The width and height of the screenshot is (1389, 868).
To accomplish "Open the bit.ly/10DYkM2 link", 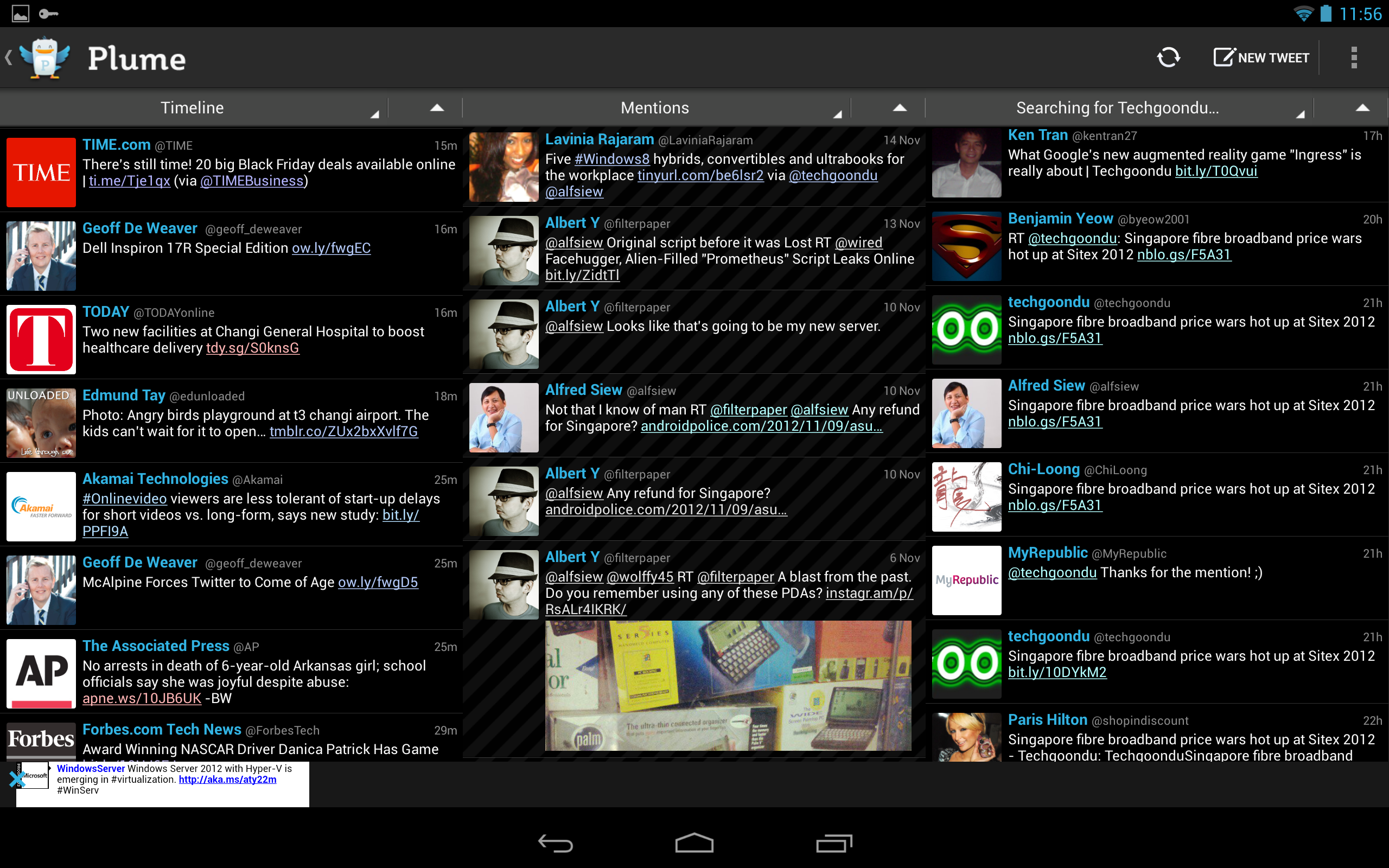I will pyautogui.click(x=1057, y=672).
